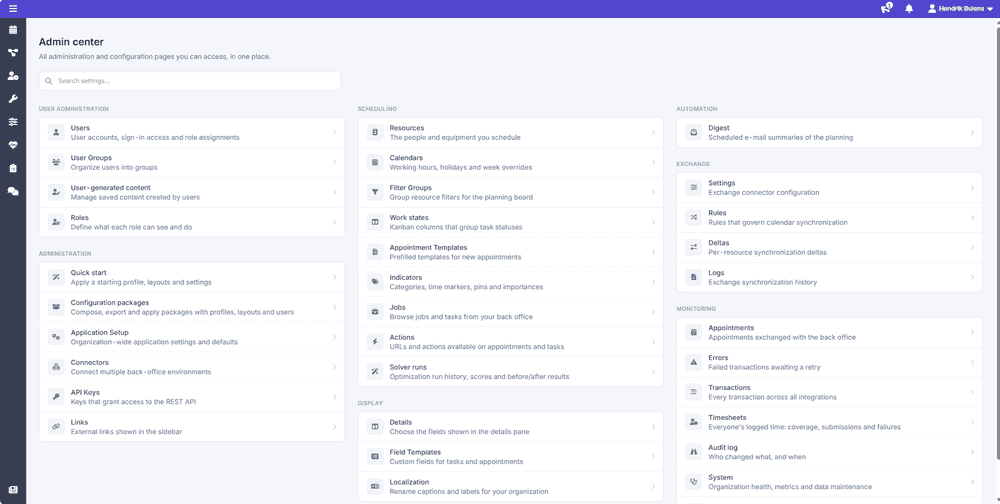Expand the Field Templates row chevron

(653, 457)
